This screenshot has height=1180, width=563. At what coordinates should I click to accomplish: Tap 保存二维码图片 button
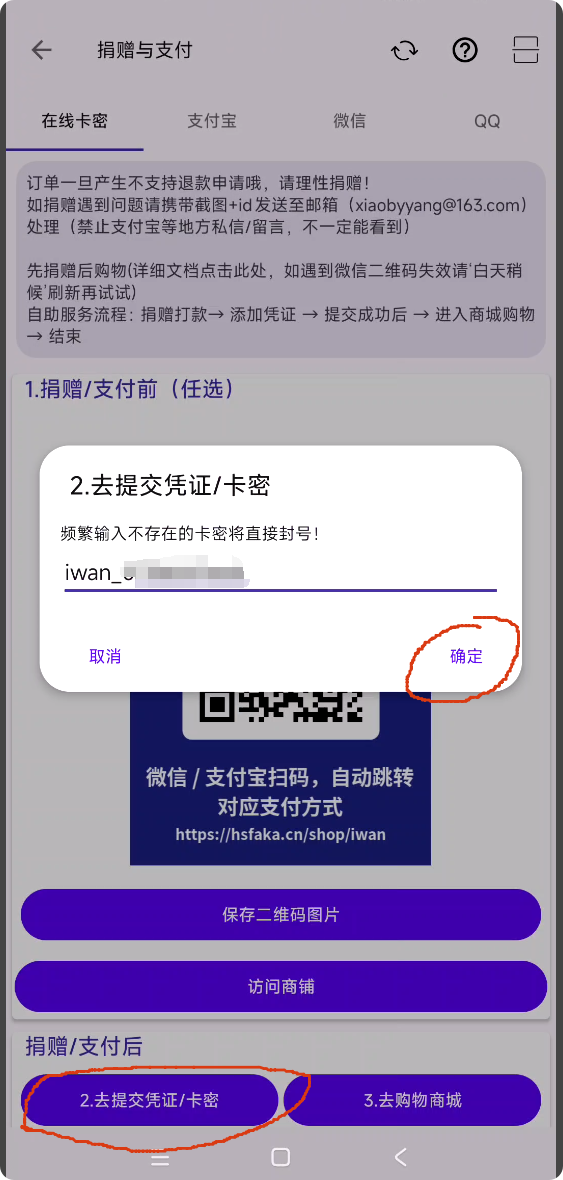pos(281,914)
